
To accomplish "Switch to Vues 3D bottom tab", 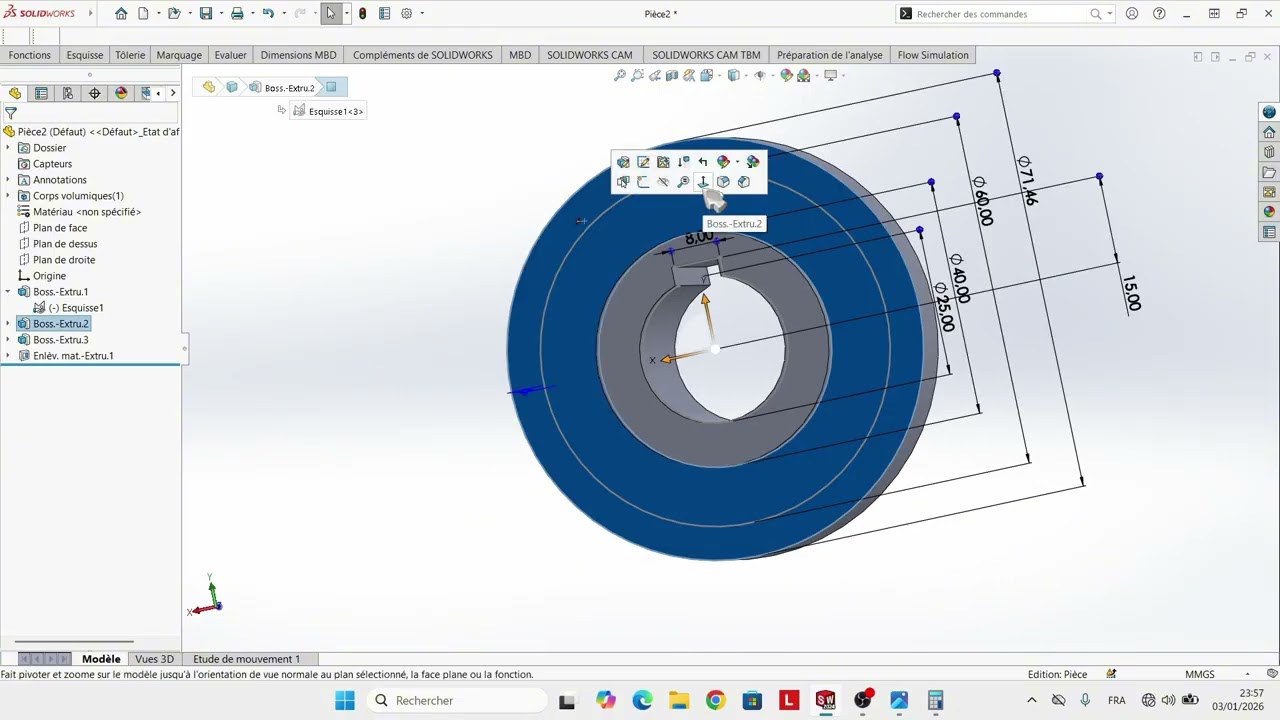I will point(154,659).
